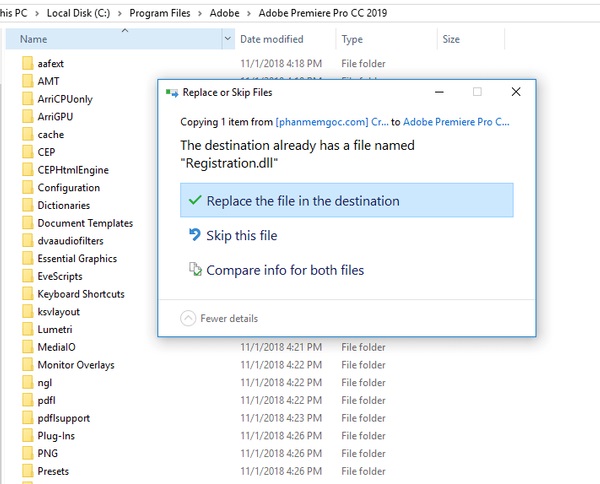This screenshot has width=600, height=484.
Task: Choose Skip this file option
Action: coord(241,236)
